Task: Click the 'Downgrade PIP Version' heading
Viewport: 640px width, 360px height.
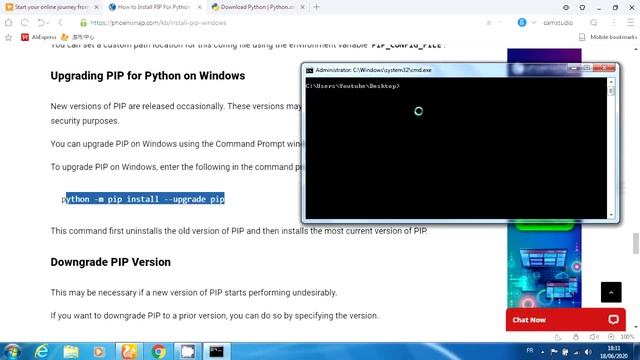Action: tap(111, 262)
